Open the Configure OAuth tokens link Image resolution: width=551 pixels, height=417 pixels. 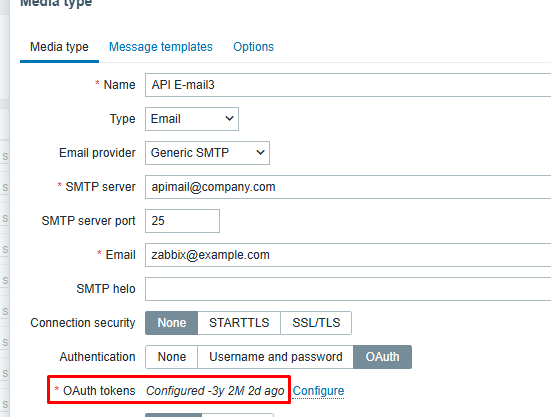(x=318, y=391)
